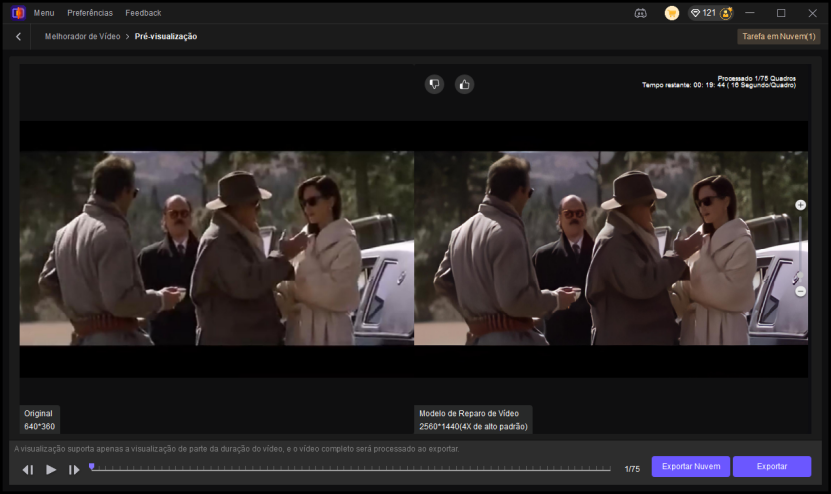Click the original video preview
This screenshot has width=831, height=494.
coord(217,249)
